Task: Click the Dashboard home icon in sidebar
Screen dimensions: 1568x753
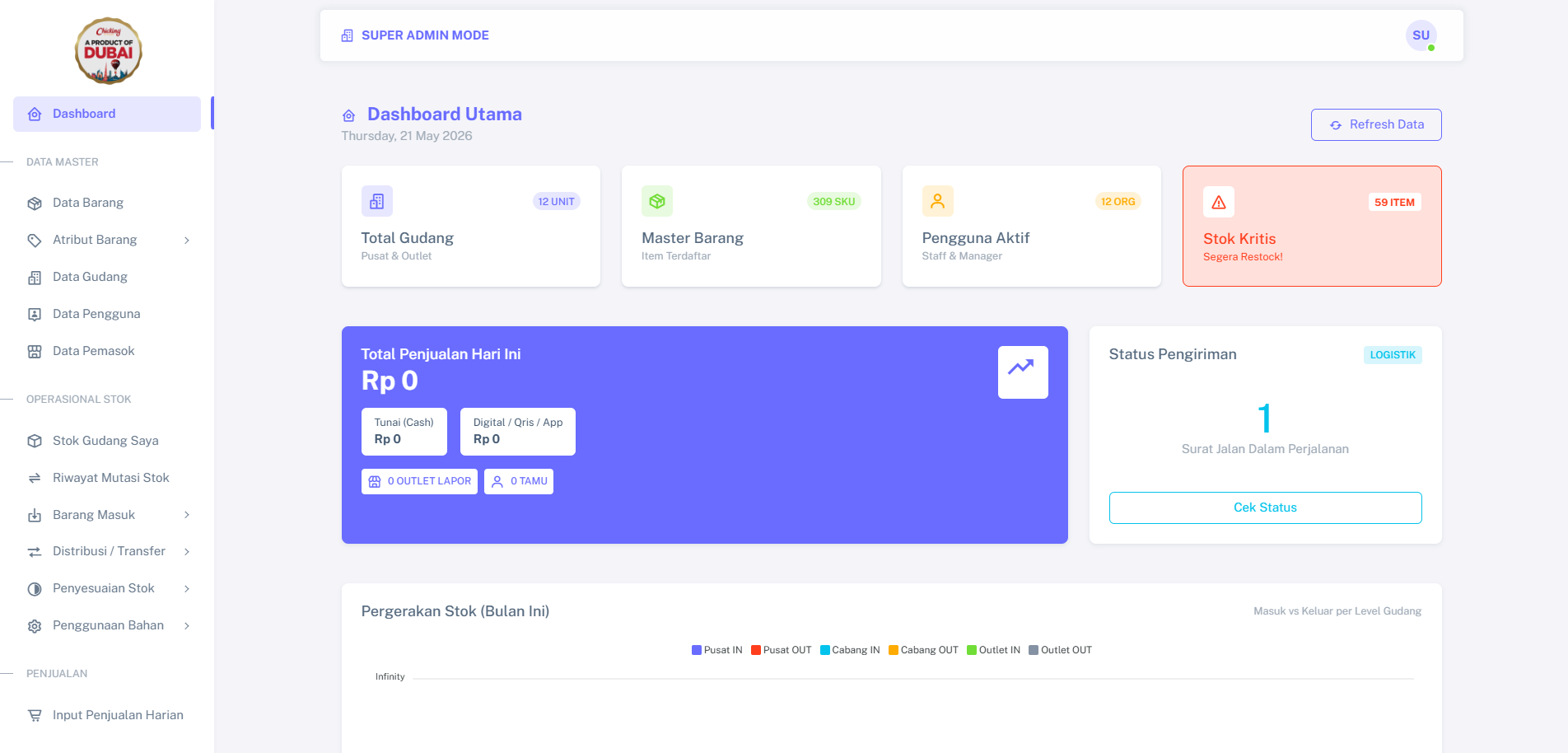Action: [x=35, y=115]
